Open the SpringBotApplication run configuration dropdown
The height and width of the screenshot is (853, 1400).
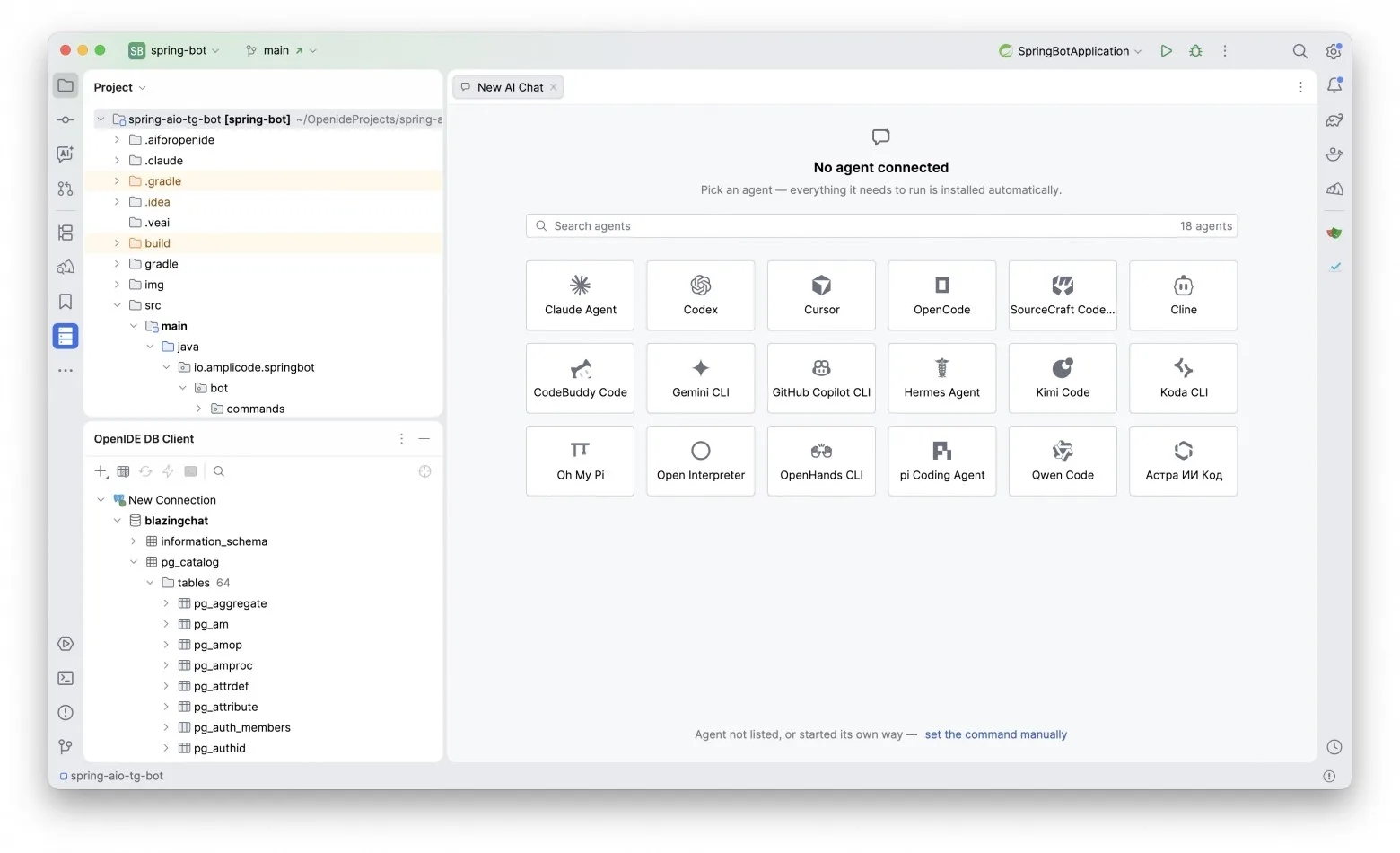coord(1070,51)
